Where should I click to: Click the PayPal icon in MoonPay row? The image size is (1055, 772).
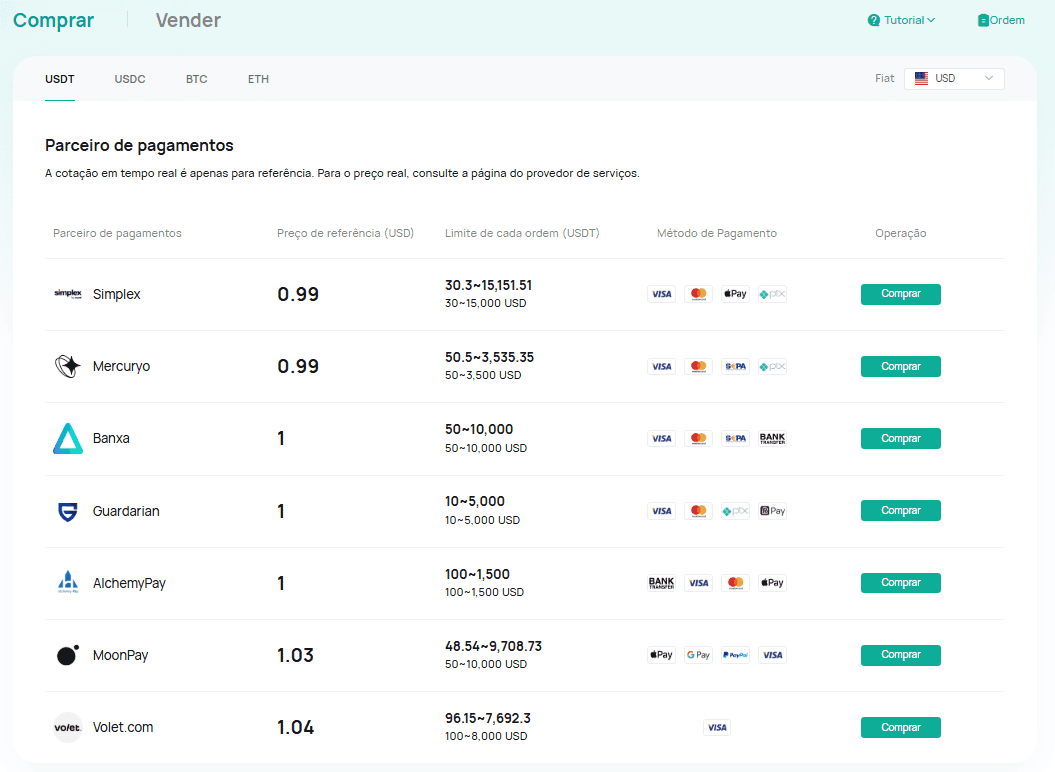pyautogui.click(x=735, y=655)
